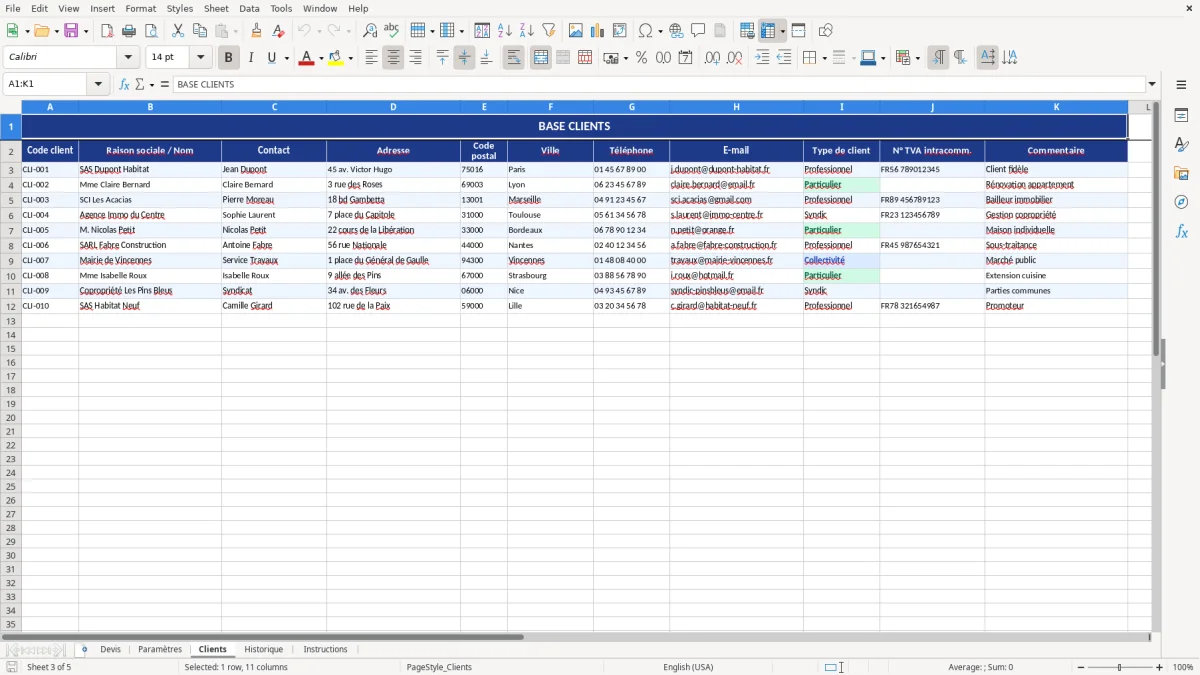Click the Print icon

129,31
